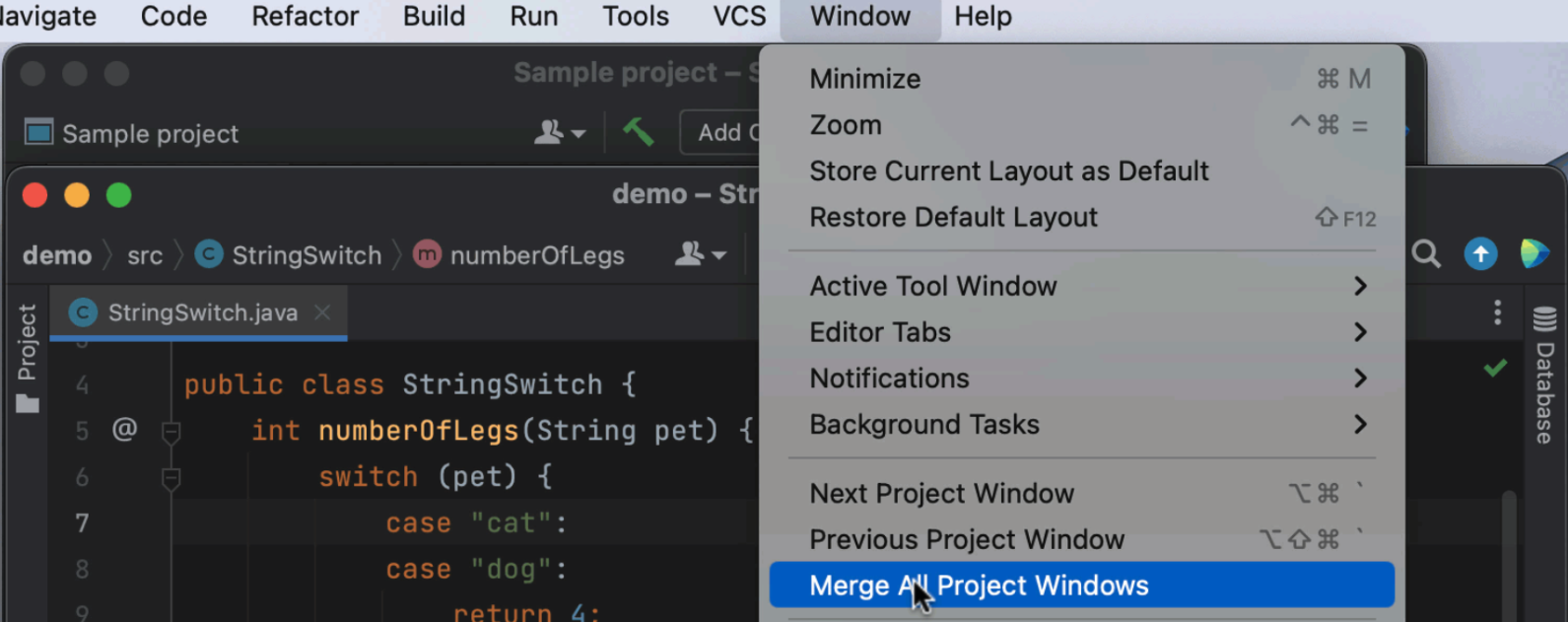Click the demo breadcrumb
This screenshot has width=1568, height=622.
point(57,255)
